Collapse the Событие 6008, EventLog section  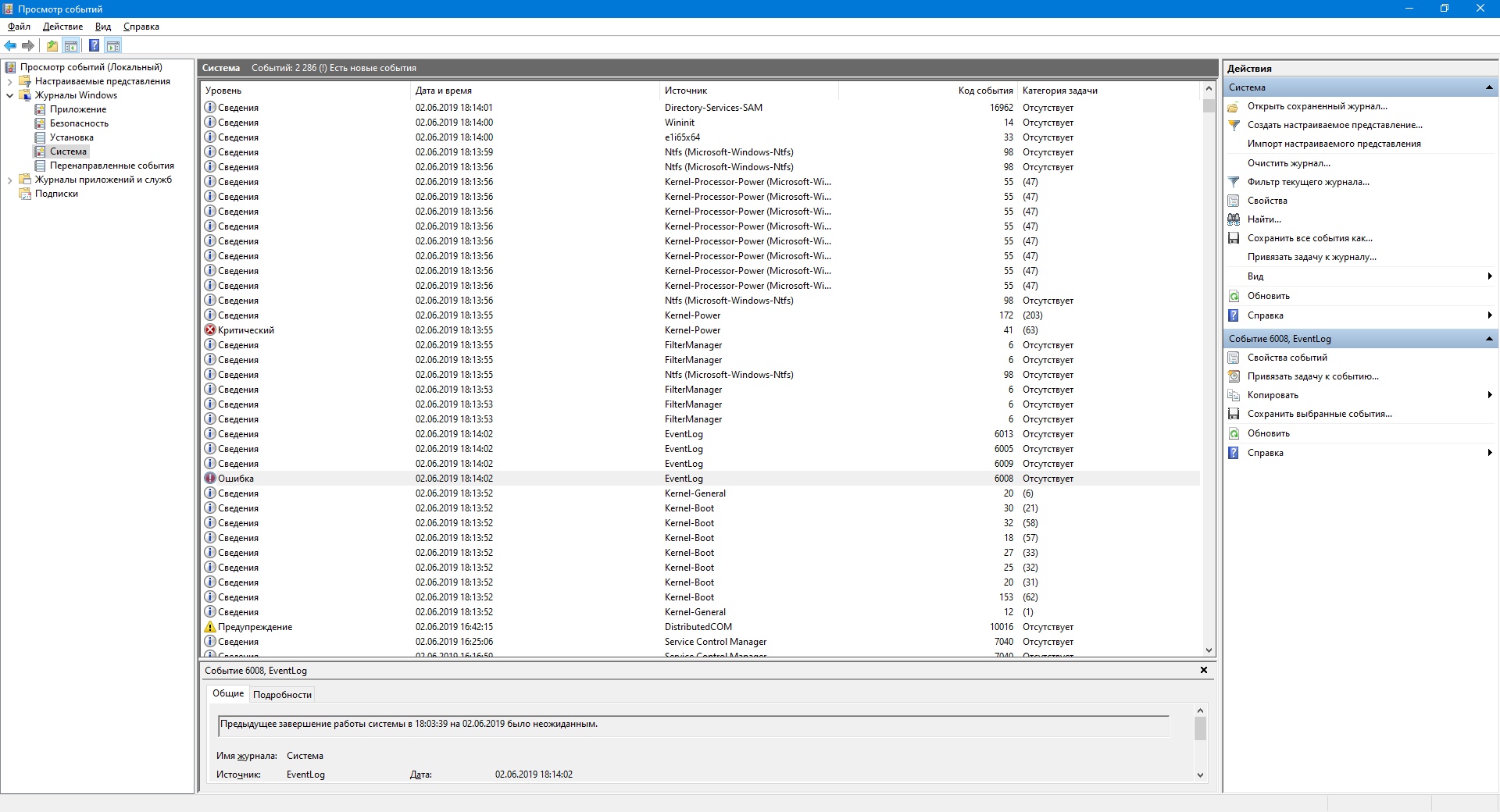tap(1489, 339)
